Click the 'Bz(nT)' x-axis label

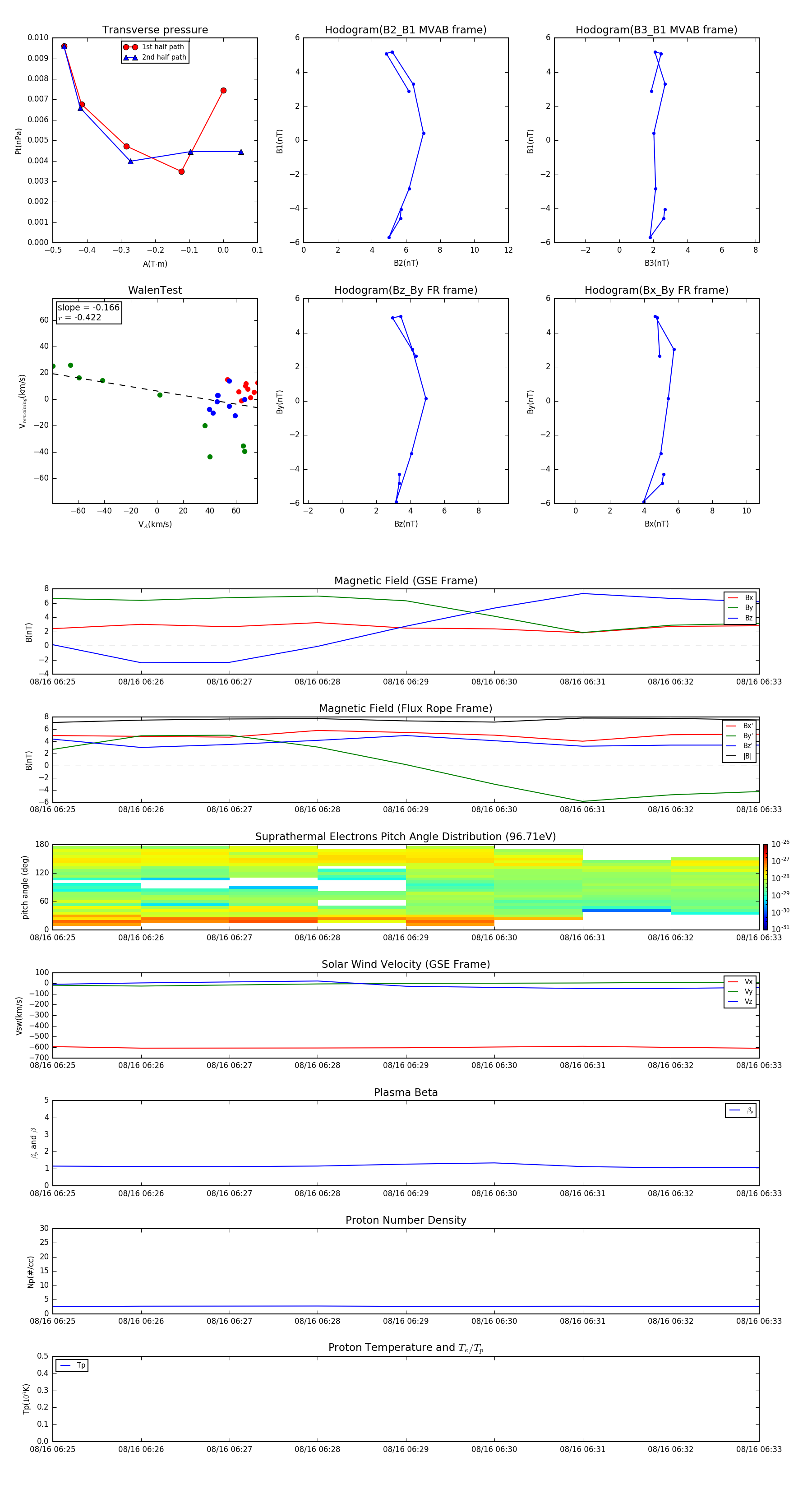[x=406, y=524]
